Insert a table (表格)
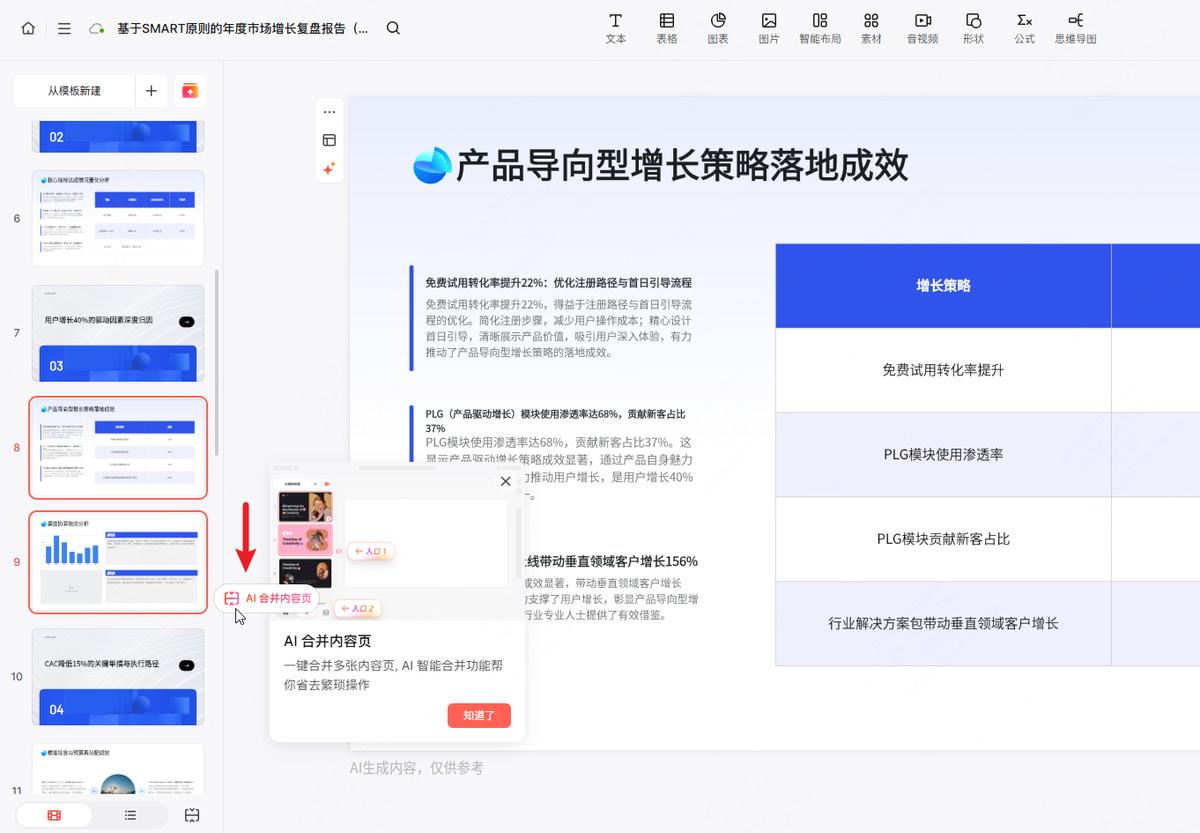This screenshot has height=833, width=1200. pos(667,29)
